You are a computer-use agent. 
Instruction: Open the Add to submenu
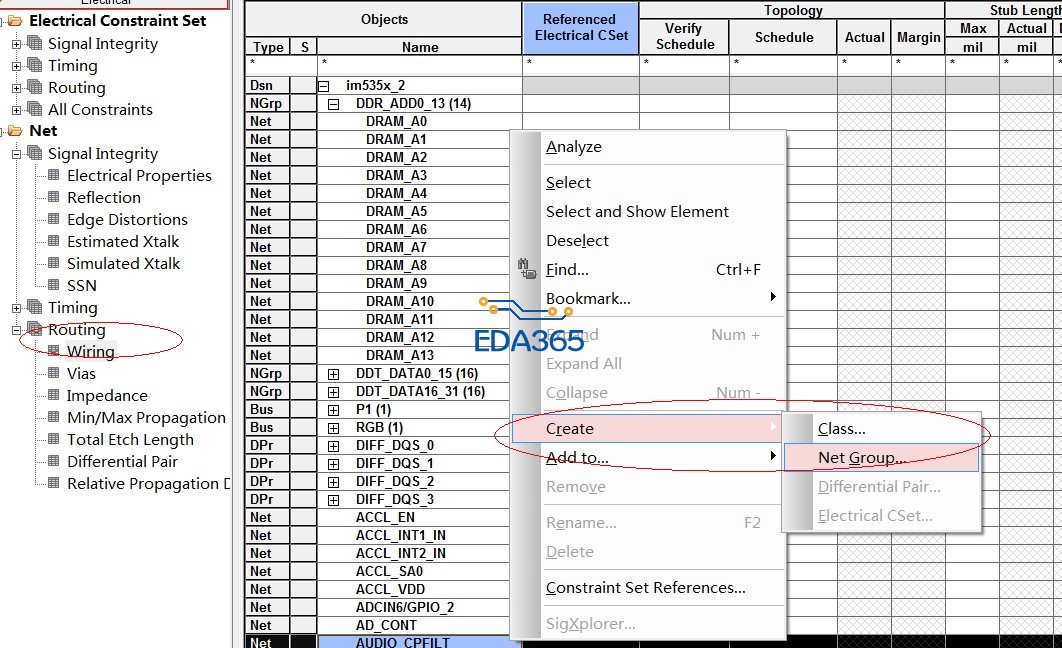[x=648, y=458]
